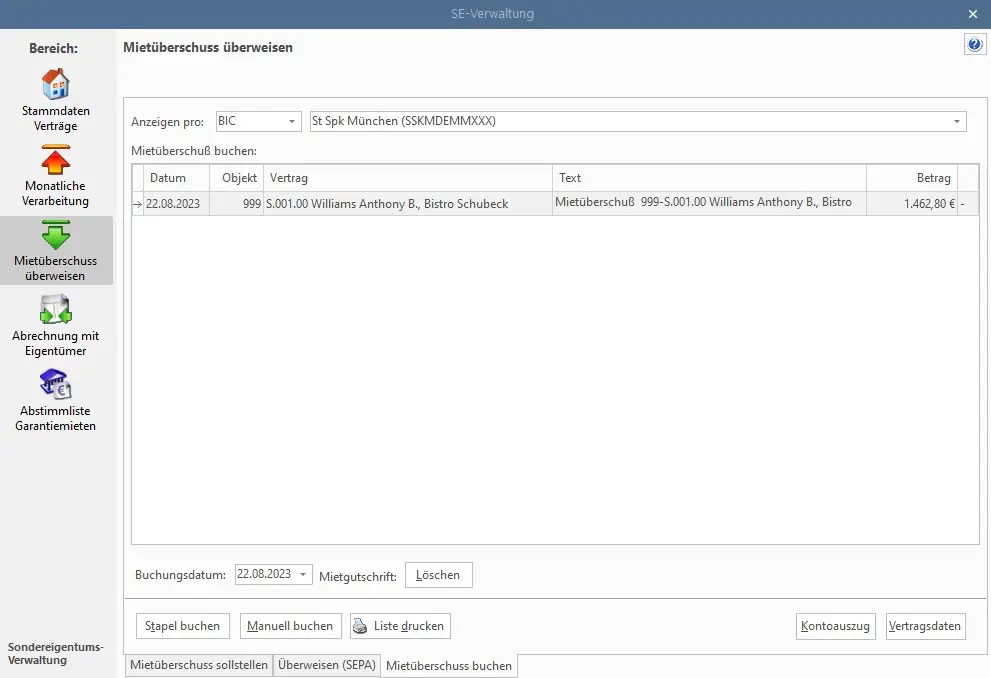This screenshot has height=678, width=991.
Task: Click the Text column header
Action: 709,178
